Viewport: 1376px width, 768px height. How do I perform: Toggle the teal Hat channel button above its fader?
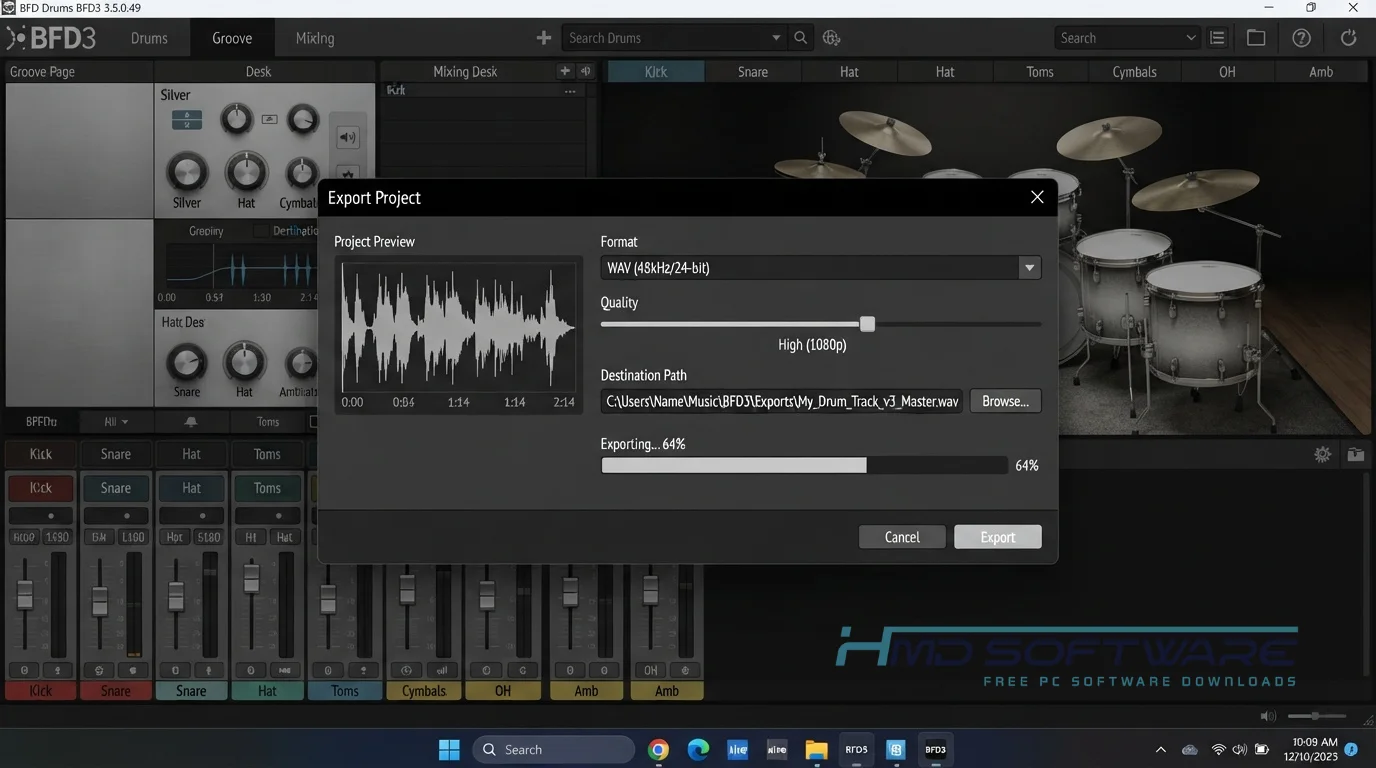(192, 488)
